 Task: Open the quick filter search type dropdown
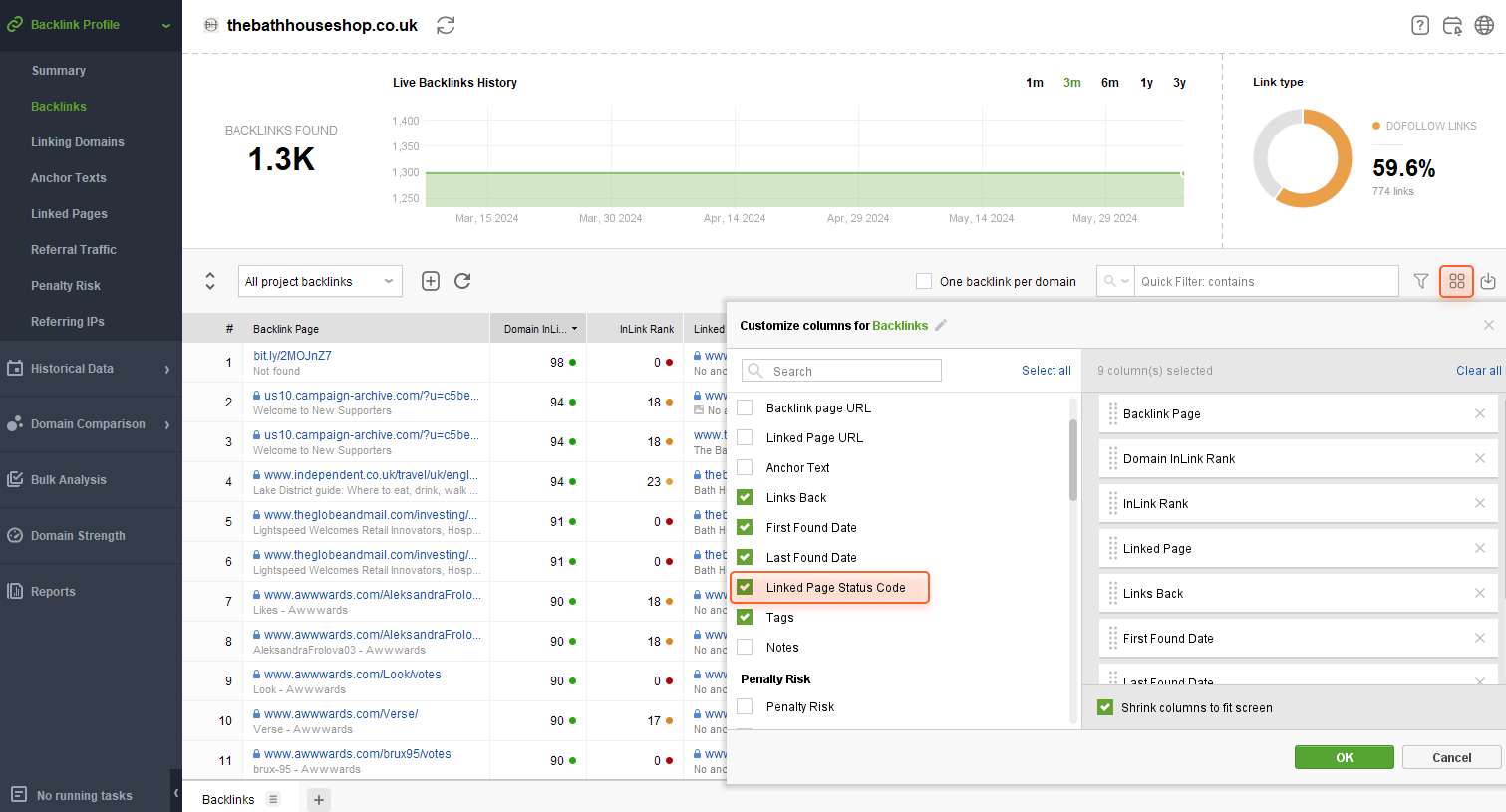coord(1116,281)
